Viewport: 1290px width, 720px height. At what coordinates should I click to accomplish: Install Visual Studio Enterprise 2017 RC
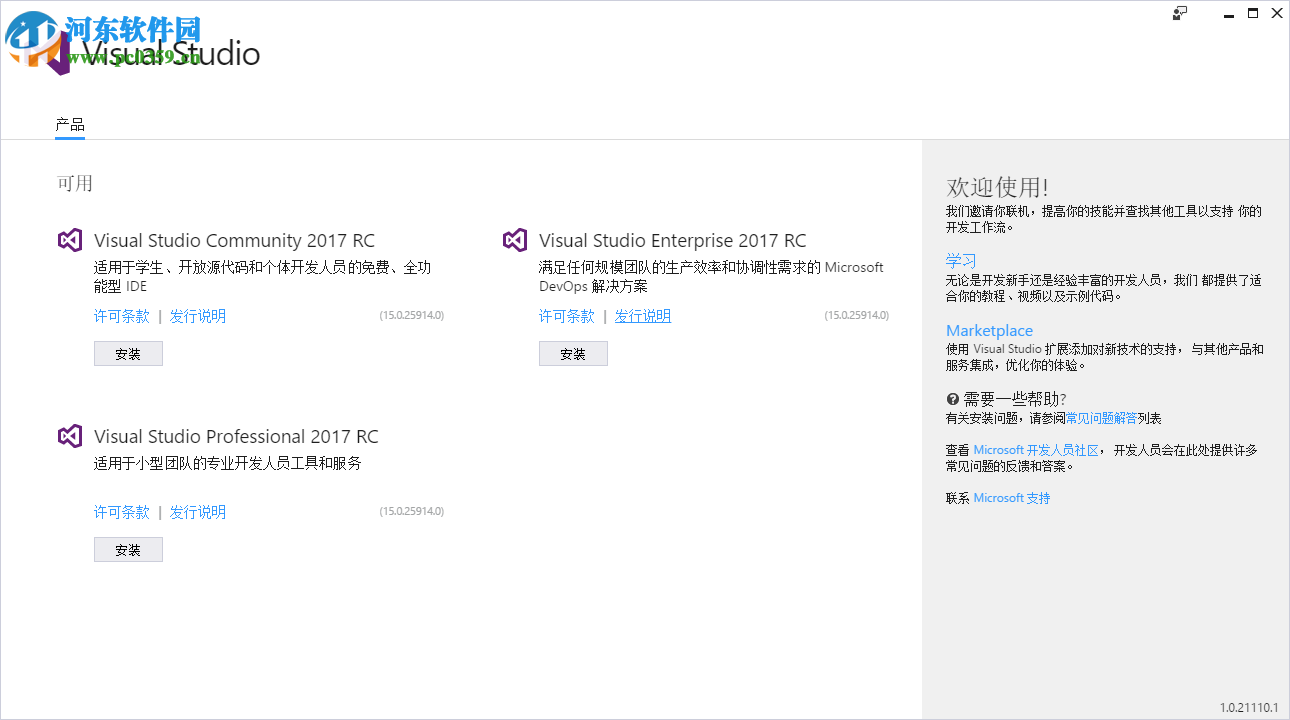pyautogui.click(x=573, y=353)
